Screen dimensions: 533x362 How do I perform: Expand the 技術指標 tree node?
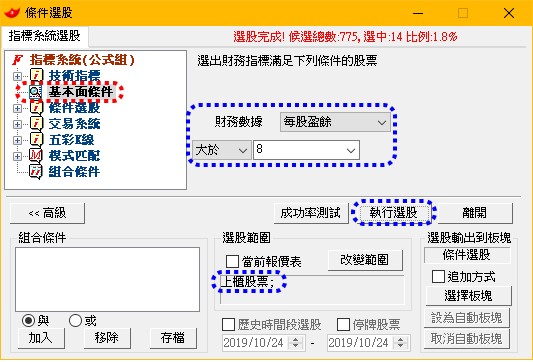[17, 76]
